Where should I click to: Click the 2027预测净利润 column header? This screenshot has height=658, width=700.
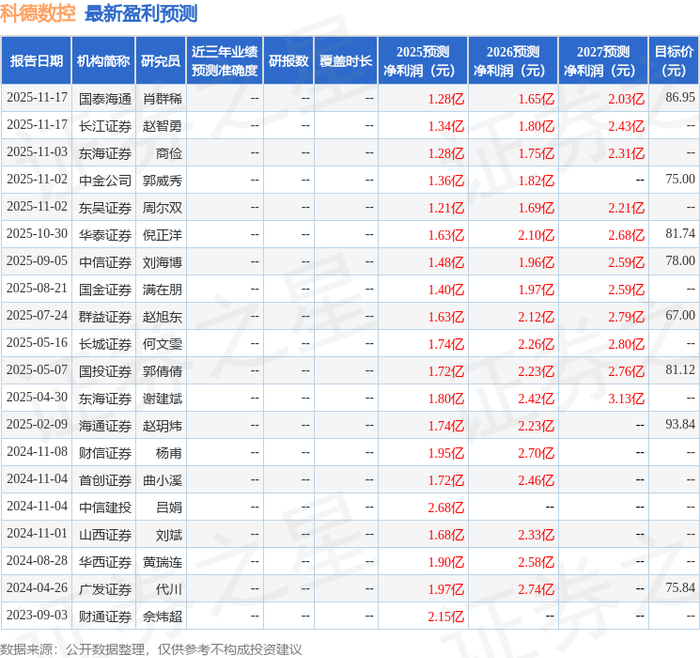coord(603,61)
